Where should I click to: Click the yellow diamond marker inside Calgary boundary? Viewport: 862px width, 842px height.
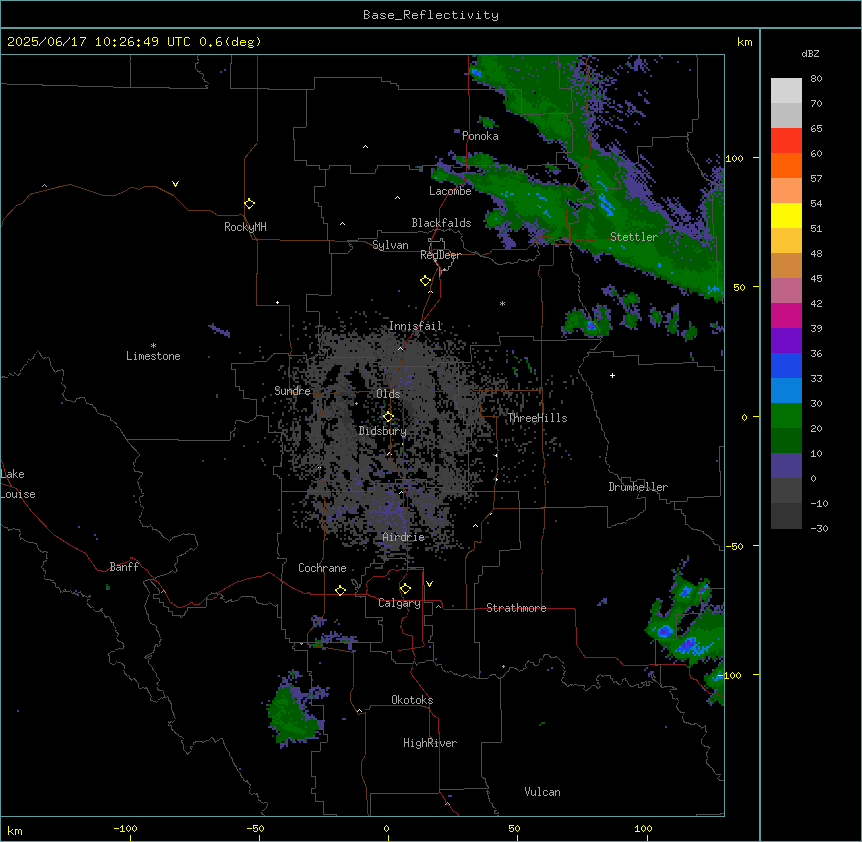pos(405,589)
